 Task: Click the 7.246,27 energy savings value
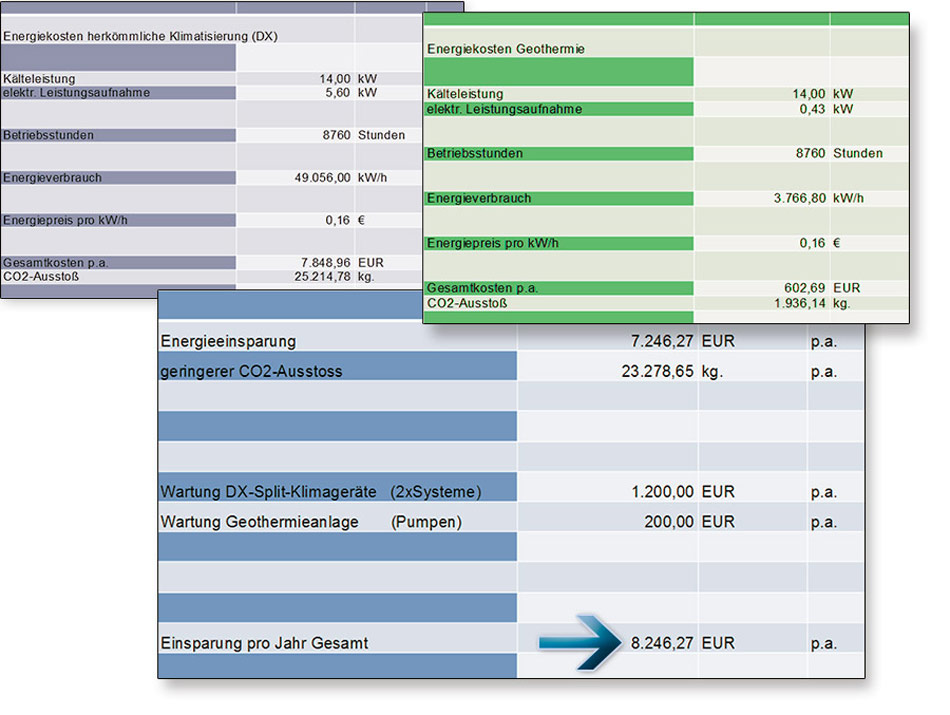coord(662,342)
